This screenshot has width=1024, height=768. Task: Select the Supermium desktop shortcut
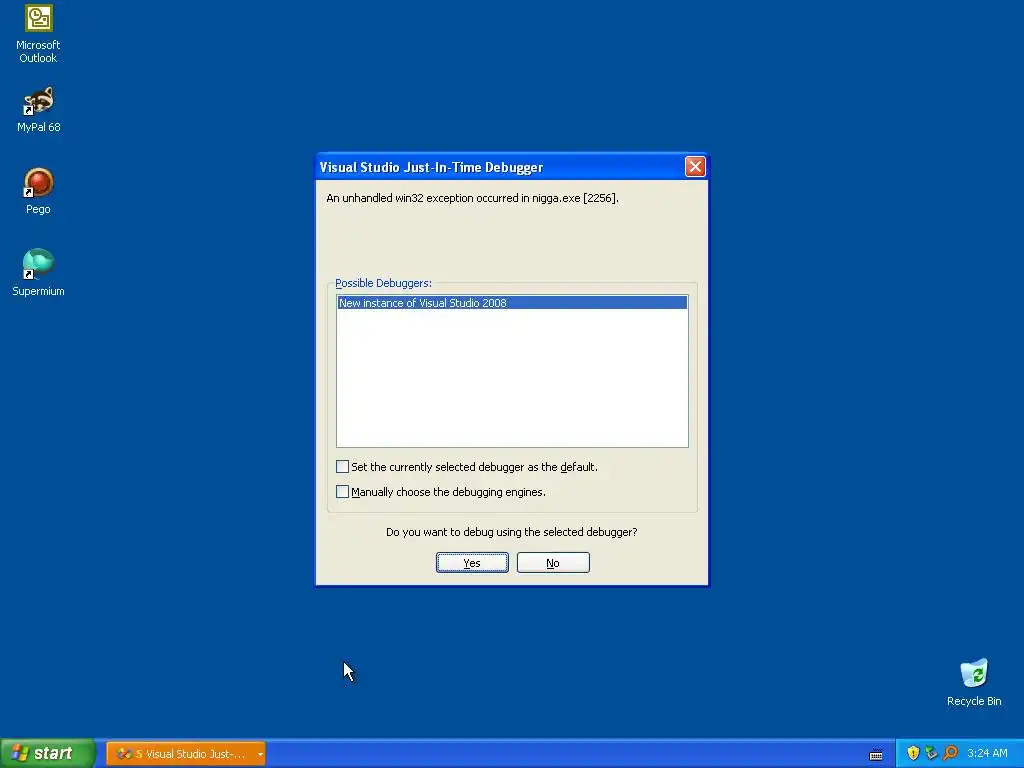39,273
